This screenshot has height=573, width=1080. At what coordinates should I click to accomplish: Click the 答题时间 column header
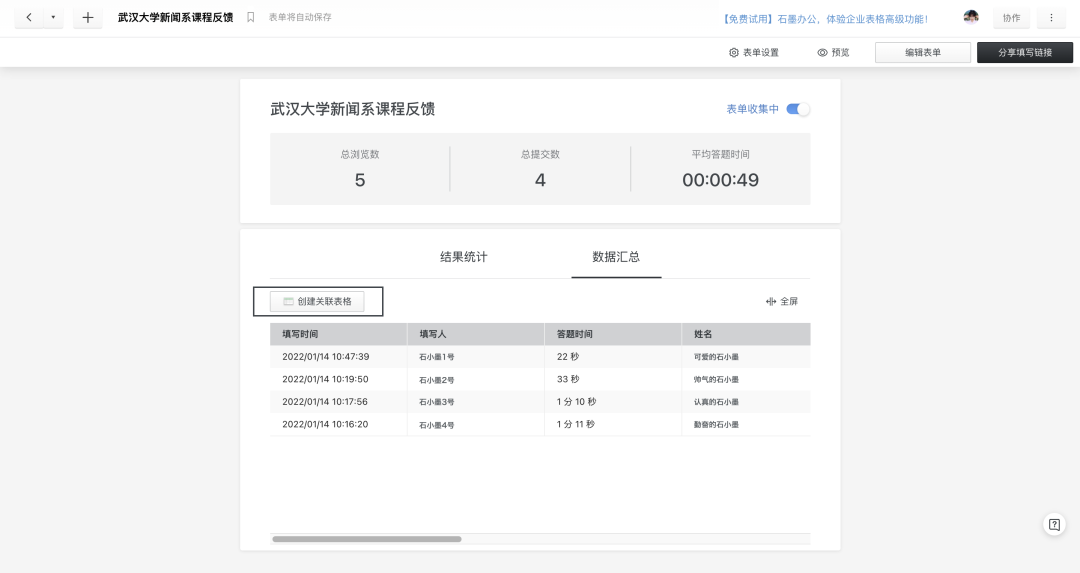point(613,334)
